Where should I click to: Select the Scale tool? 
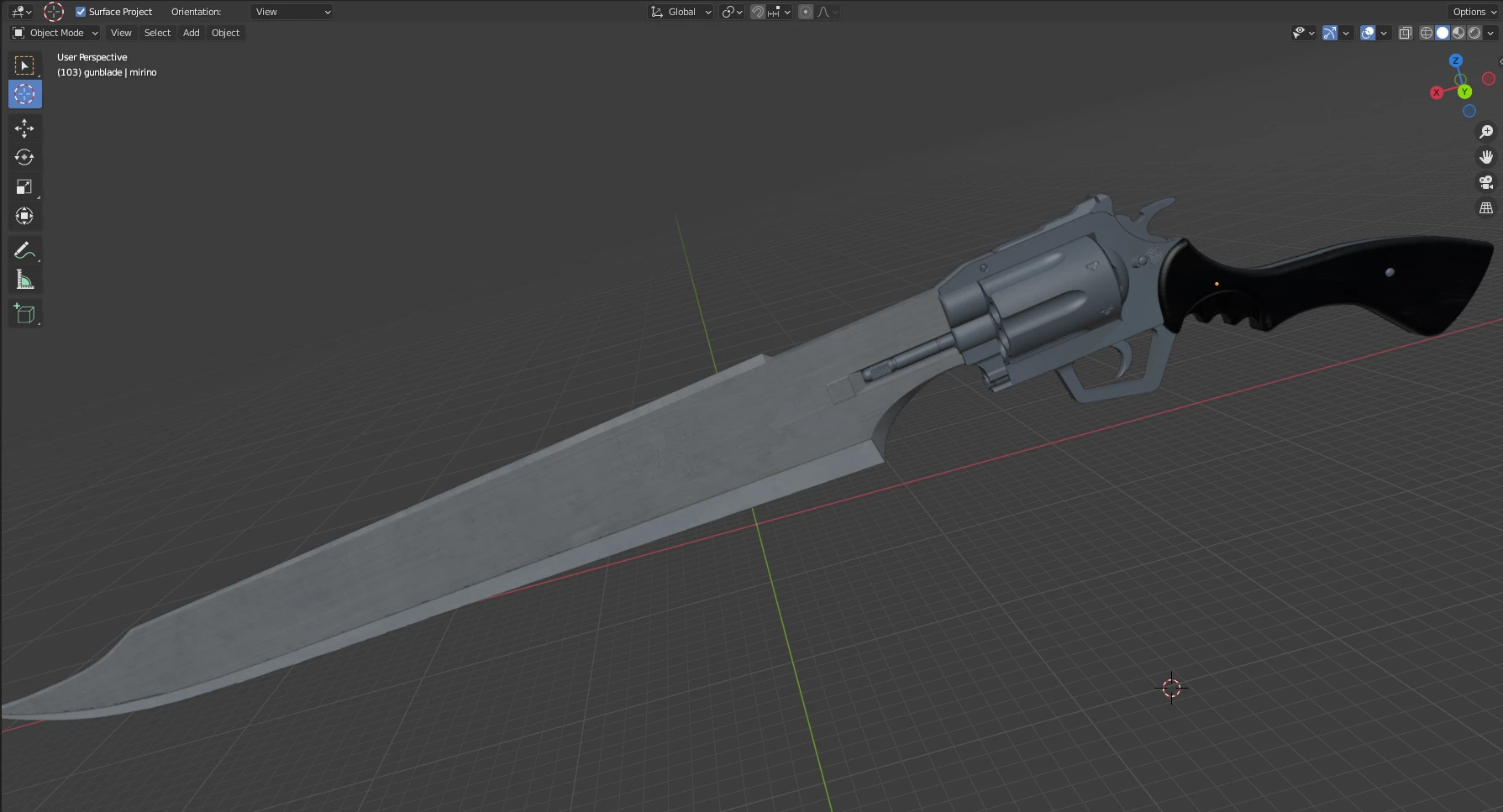pyautogui.click(x=24, y=186)
